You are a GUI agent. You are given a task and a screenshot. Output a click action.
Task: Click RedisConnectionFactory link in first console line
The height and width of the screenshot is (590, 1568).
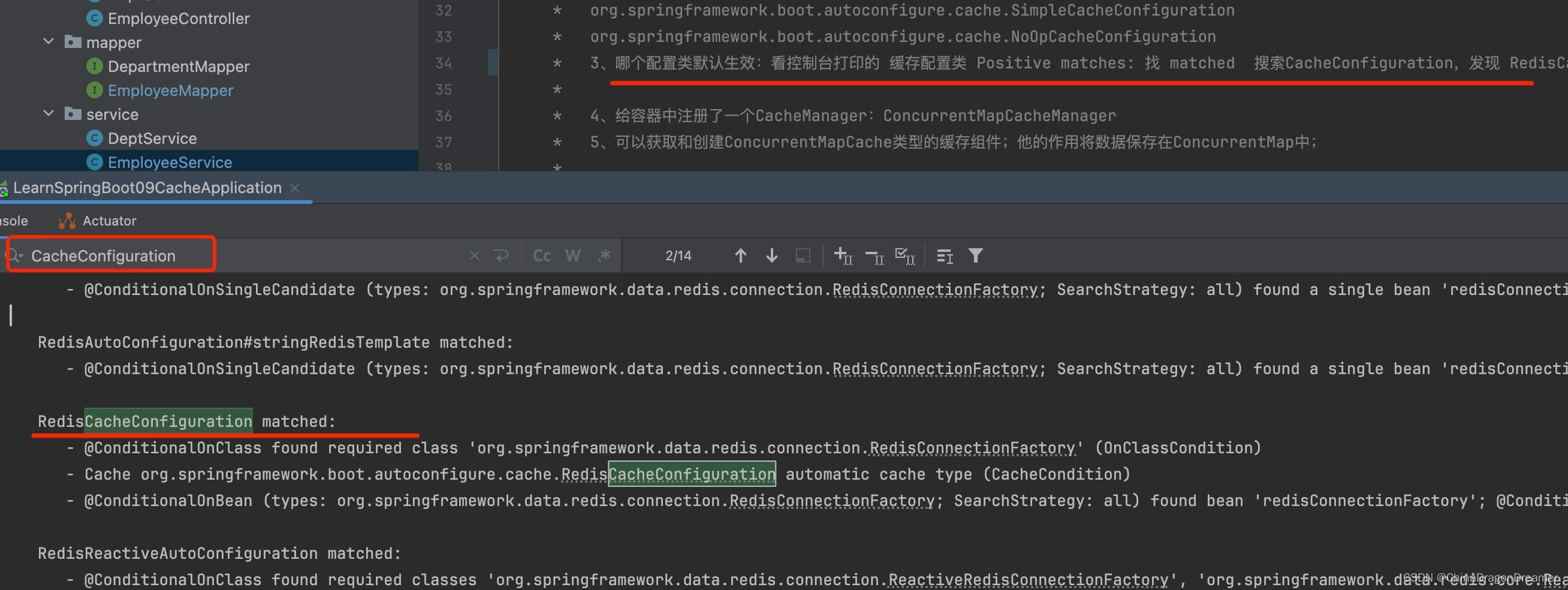[x=935, y=290]
